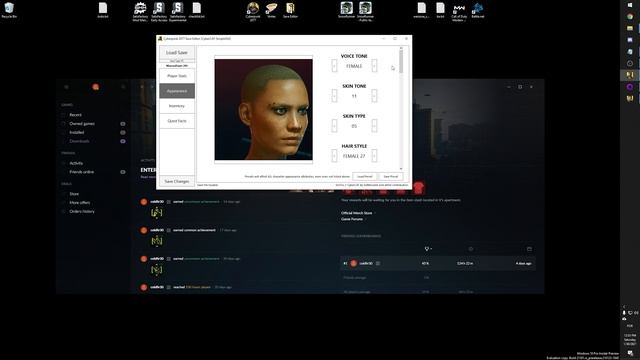Open the notification center on taskbar
Screen dimensions: 640x360
[630, 353]
